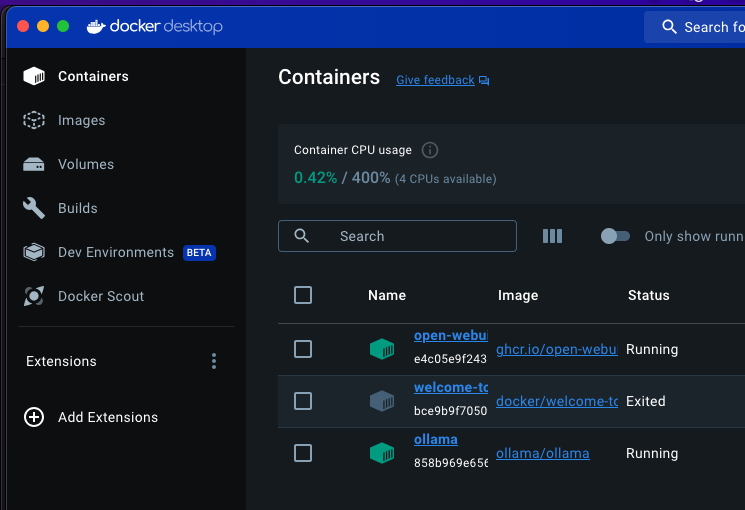Image resolution: width=745 pixels, height=510 pixels.
Task: Click the plus icon for Add Extensions
Action: (34, 417)
